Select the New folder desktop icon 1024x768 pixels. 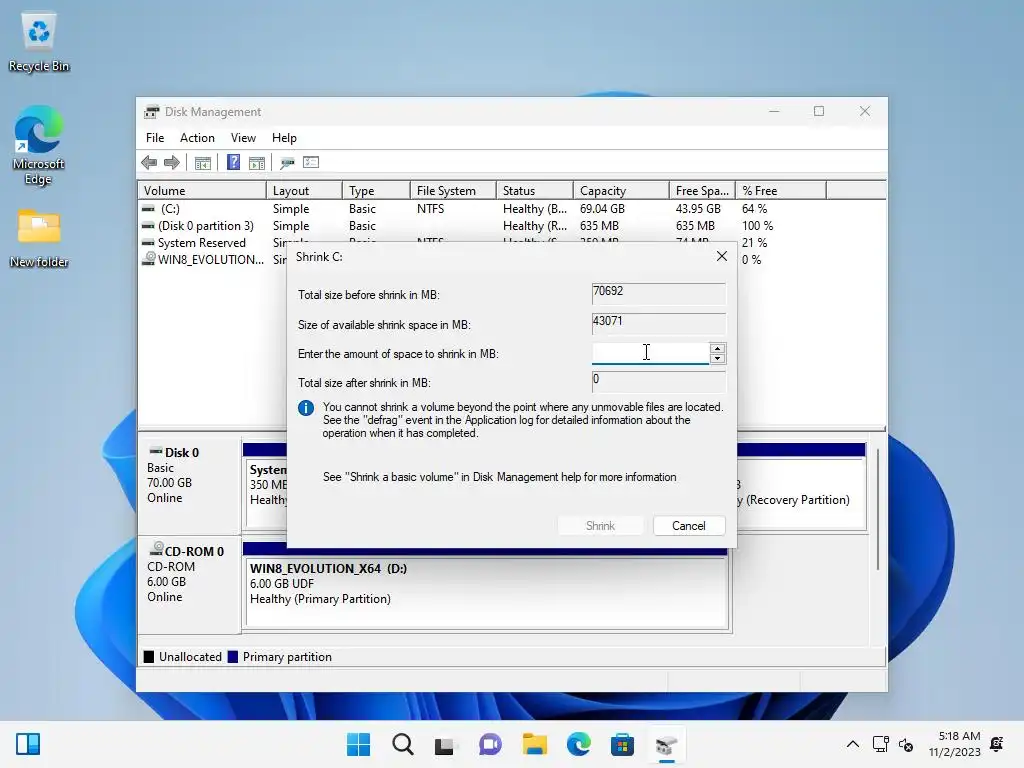39,238
